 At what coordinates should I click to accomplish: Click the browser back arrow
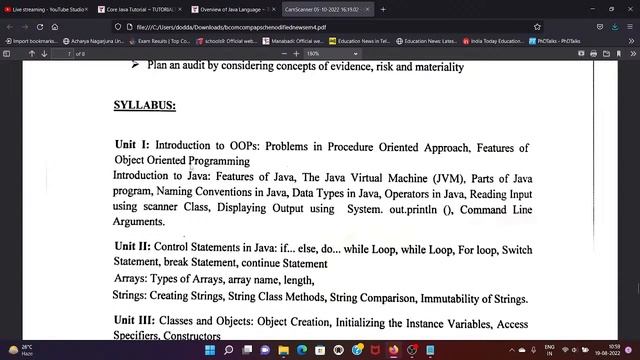coord(10,27)
